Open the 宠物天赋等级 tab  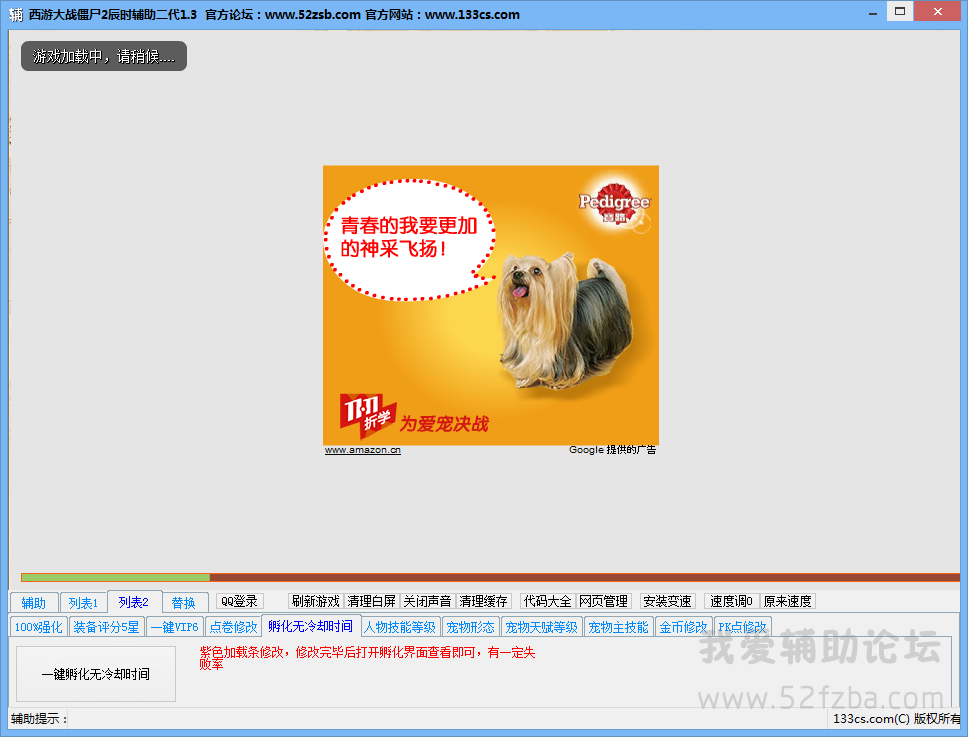click(x=541, y=627)
